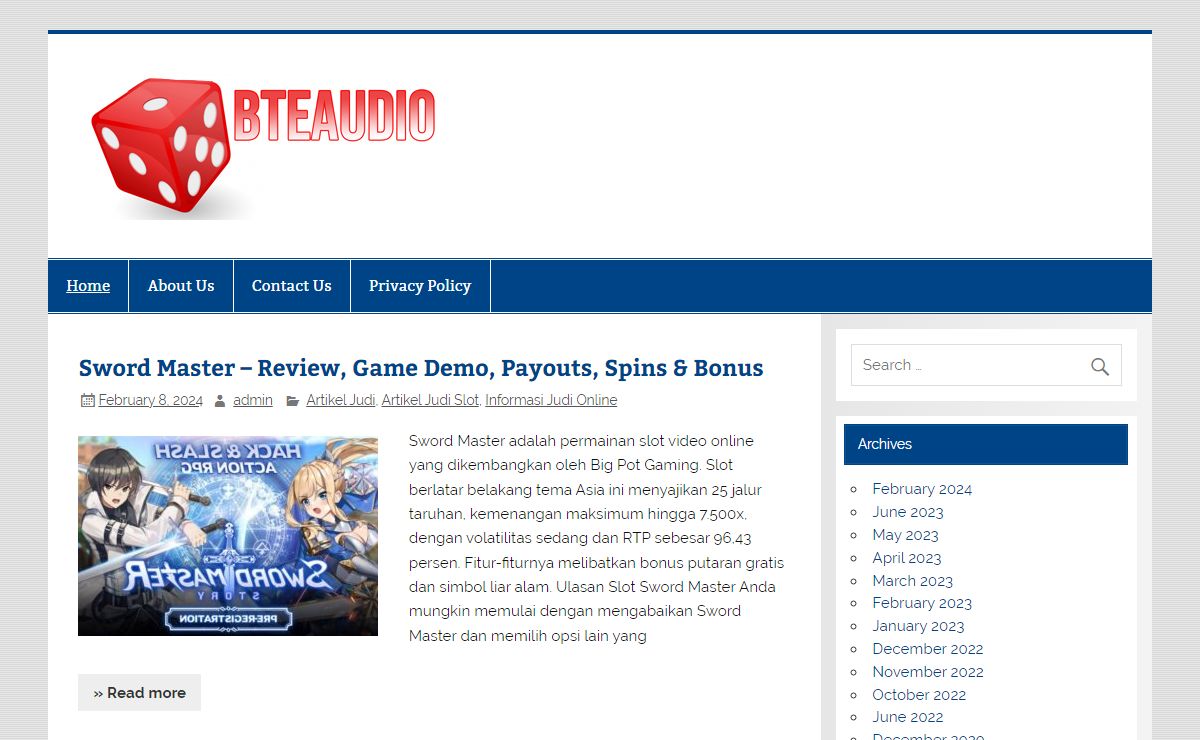Click the February 8, 2024 date link

[150, 400]
